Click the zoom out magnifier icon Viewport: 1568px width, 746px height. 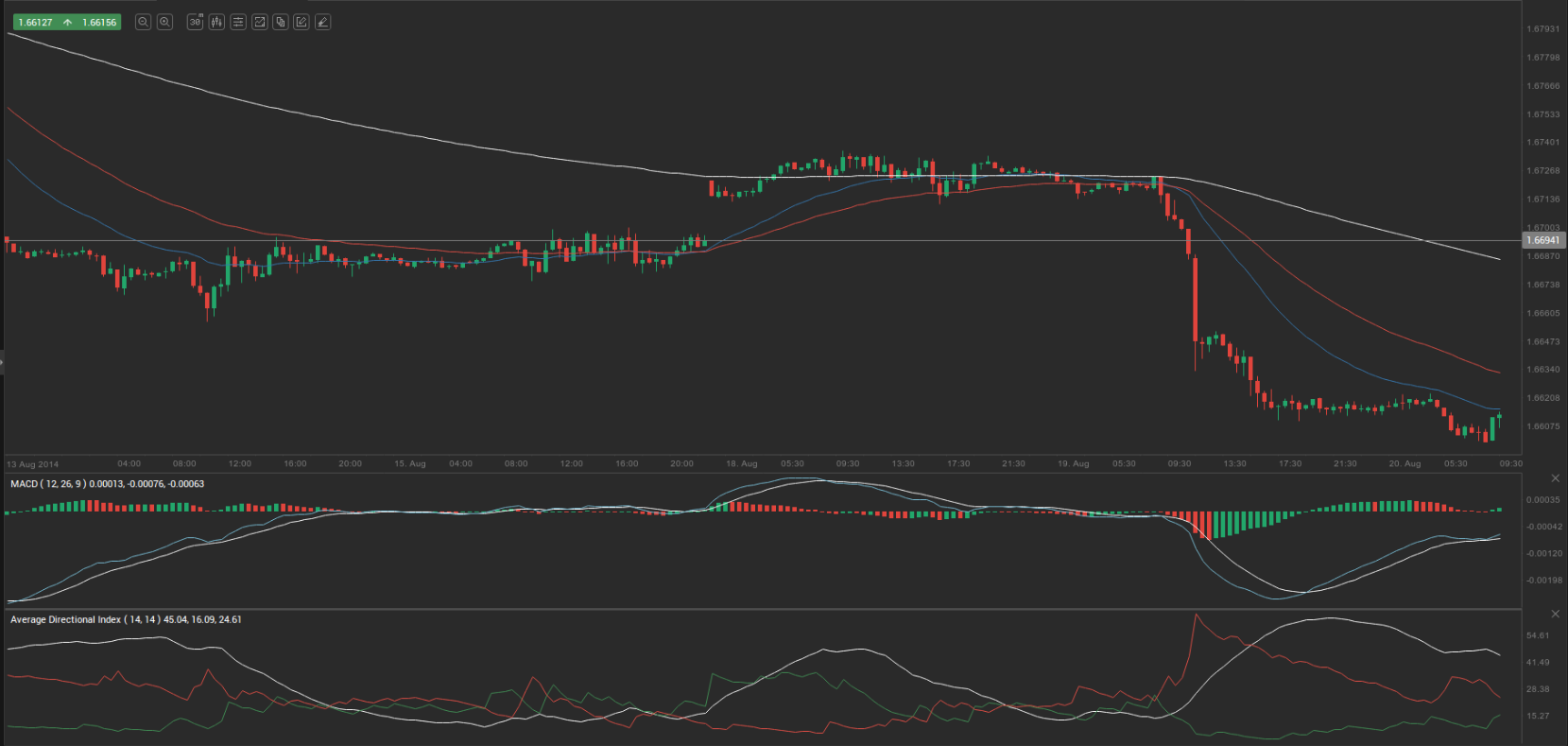tap(143, 22)
